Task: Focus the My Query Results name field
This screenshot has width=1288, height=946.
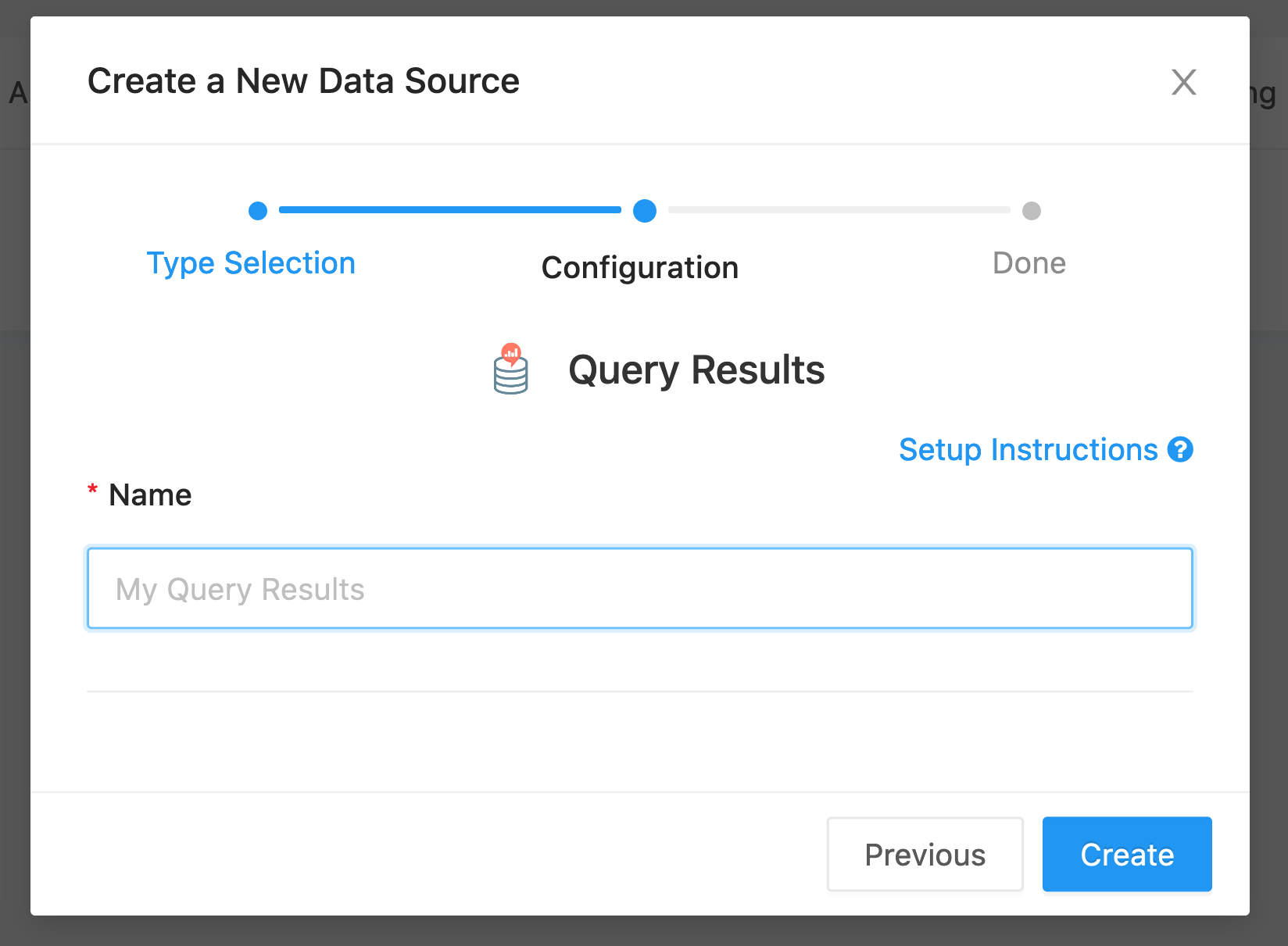Action: 639,589
